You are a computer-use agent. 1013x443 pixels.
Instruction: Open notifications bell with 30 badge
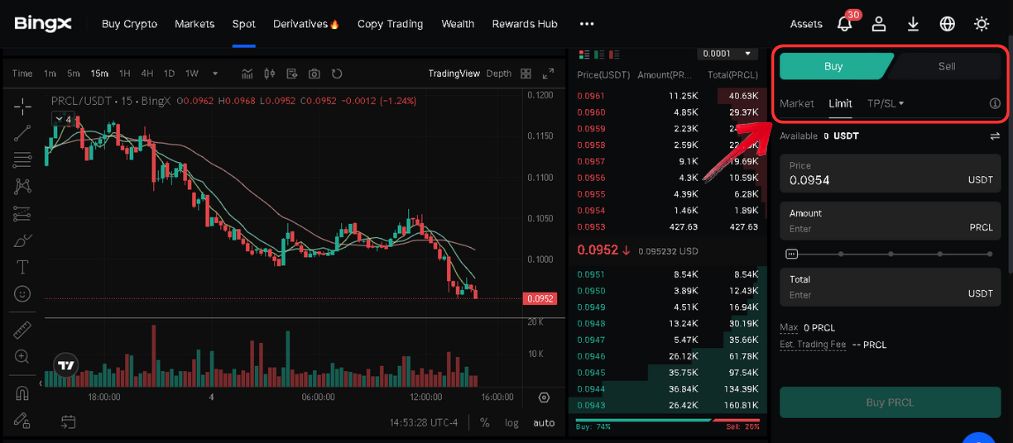pyautogui.click(x=846, y=23)
